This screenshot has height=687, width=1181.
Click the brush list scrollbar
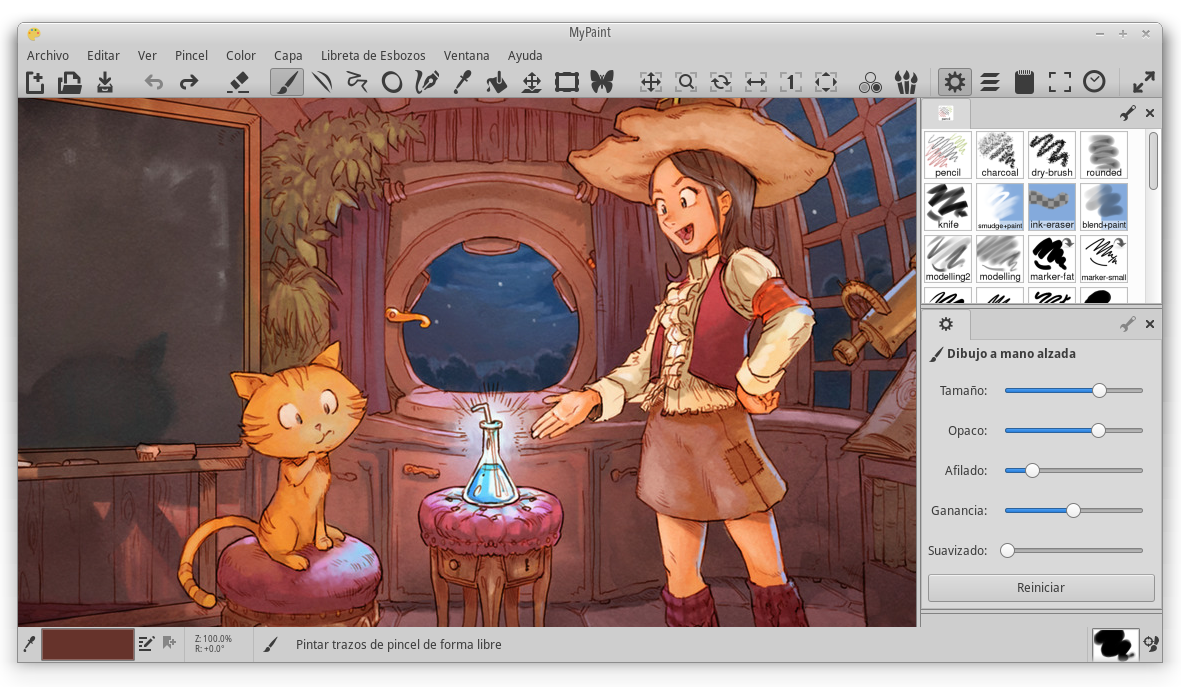1153,161
